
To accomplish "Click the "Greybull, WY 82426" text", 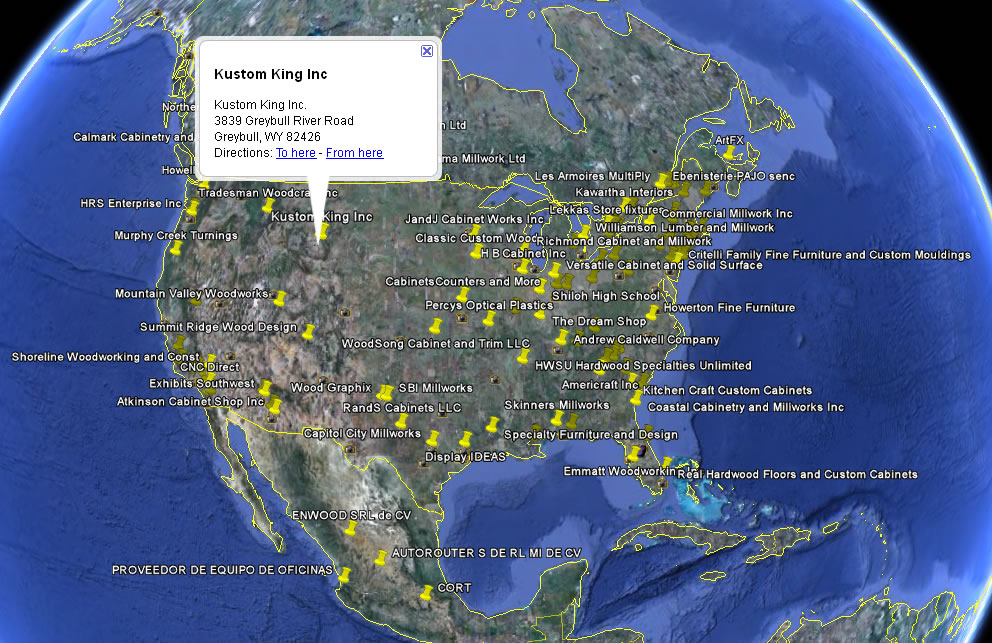I will 267,137.
